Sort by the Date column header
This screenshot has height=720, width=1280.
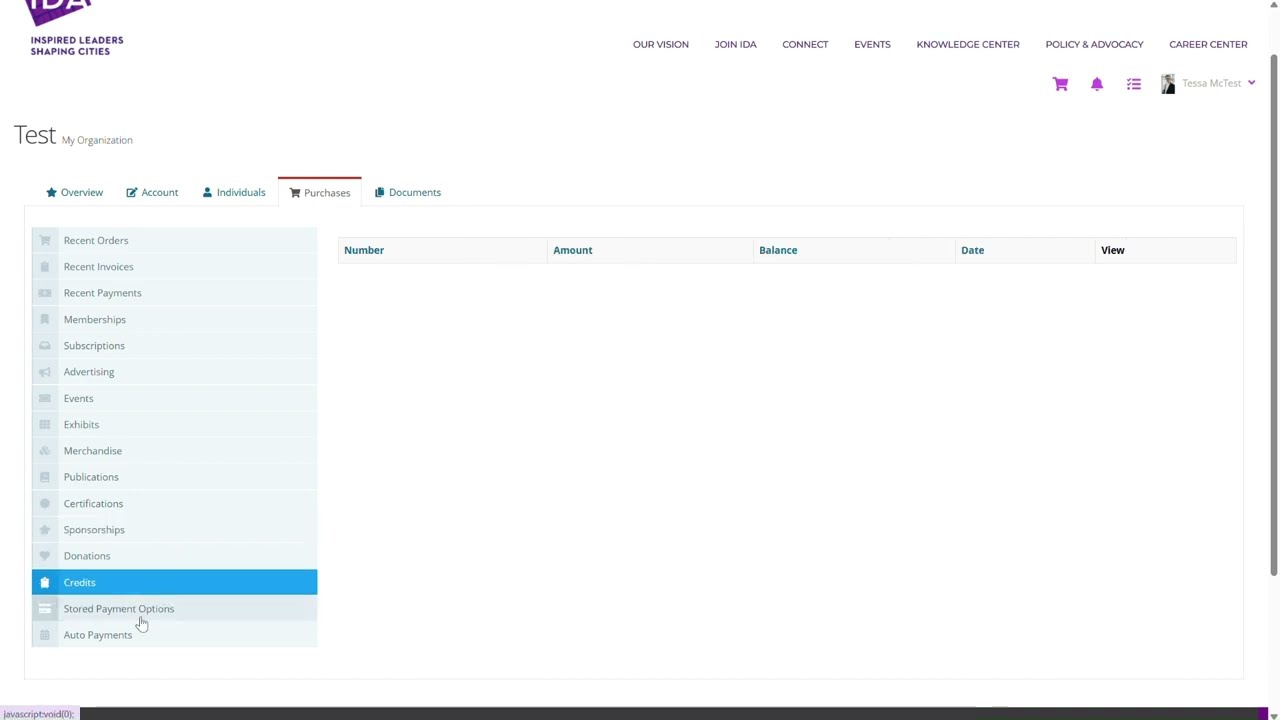pyautogui.click(x=973, y=250)
